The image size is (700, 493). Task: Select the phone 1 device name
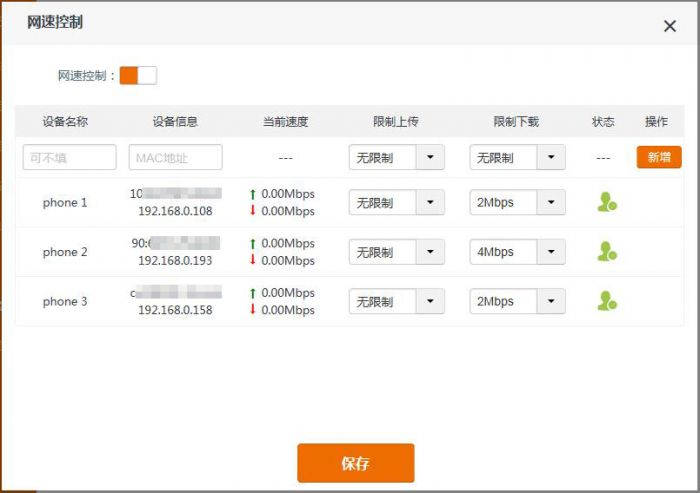tap(65, 203)
